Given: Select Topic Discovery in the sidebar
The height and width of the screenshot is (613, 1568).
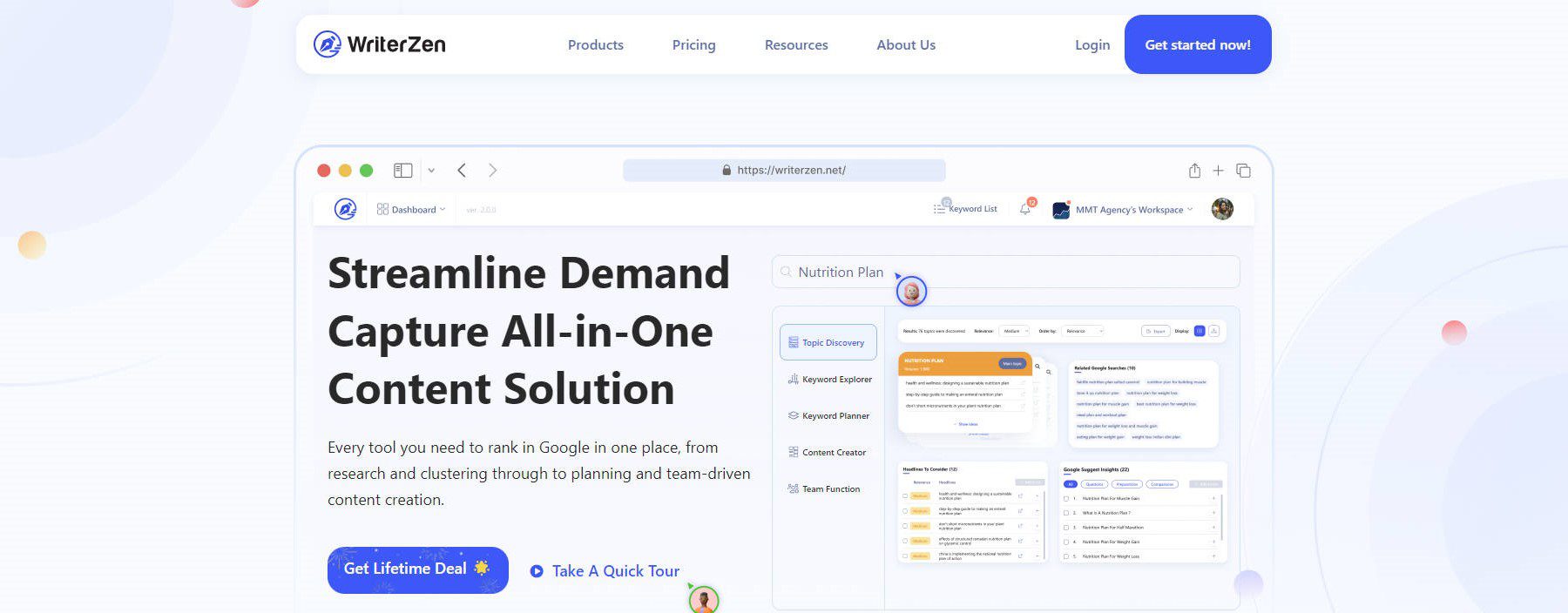Looking at the screenshot, I should [x=828, y=343].
